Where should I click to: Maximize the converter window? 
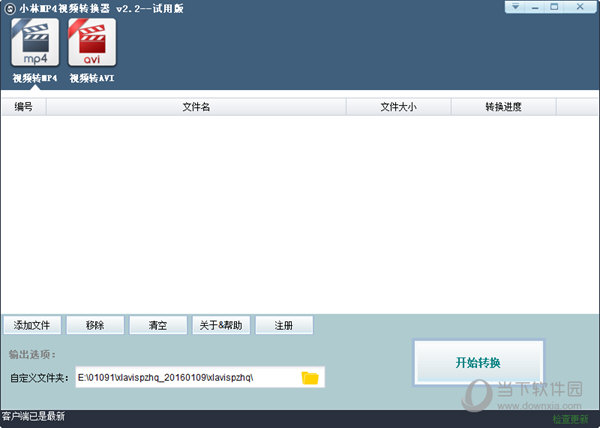(554, 7)
